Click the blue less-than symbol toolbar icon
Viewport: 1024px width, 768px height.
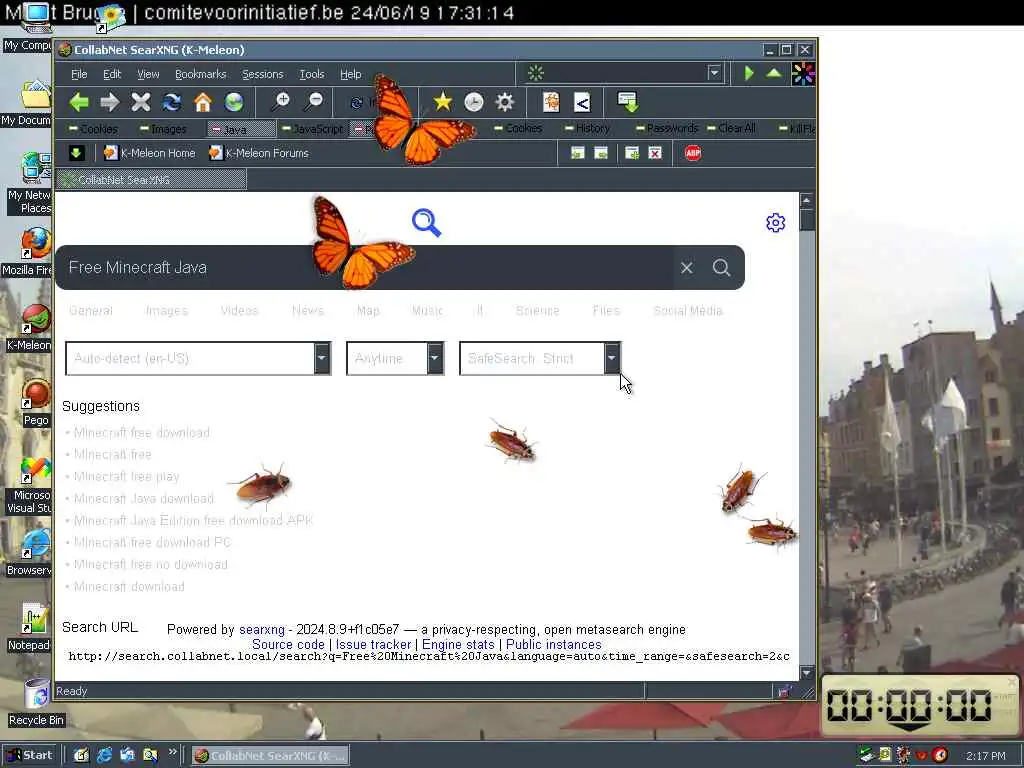pos(582,102)
